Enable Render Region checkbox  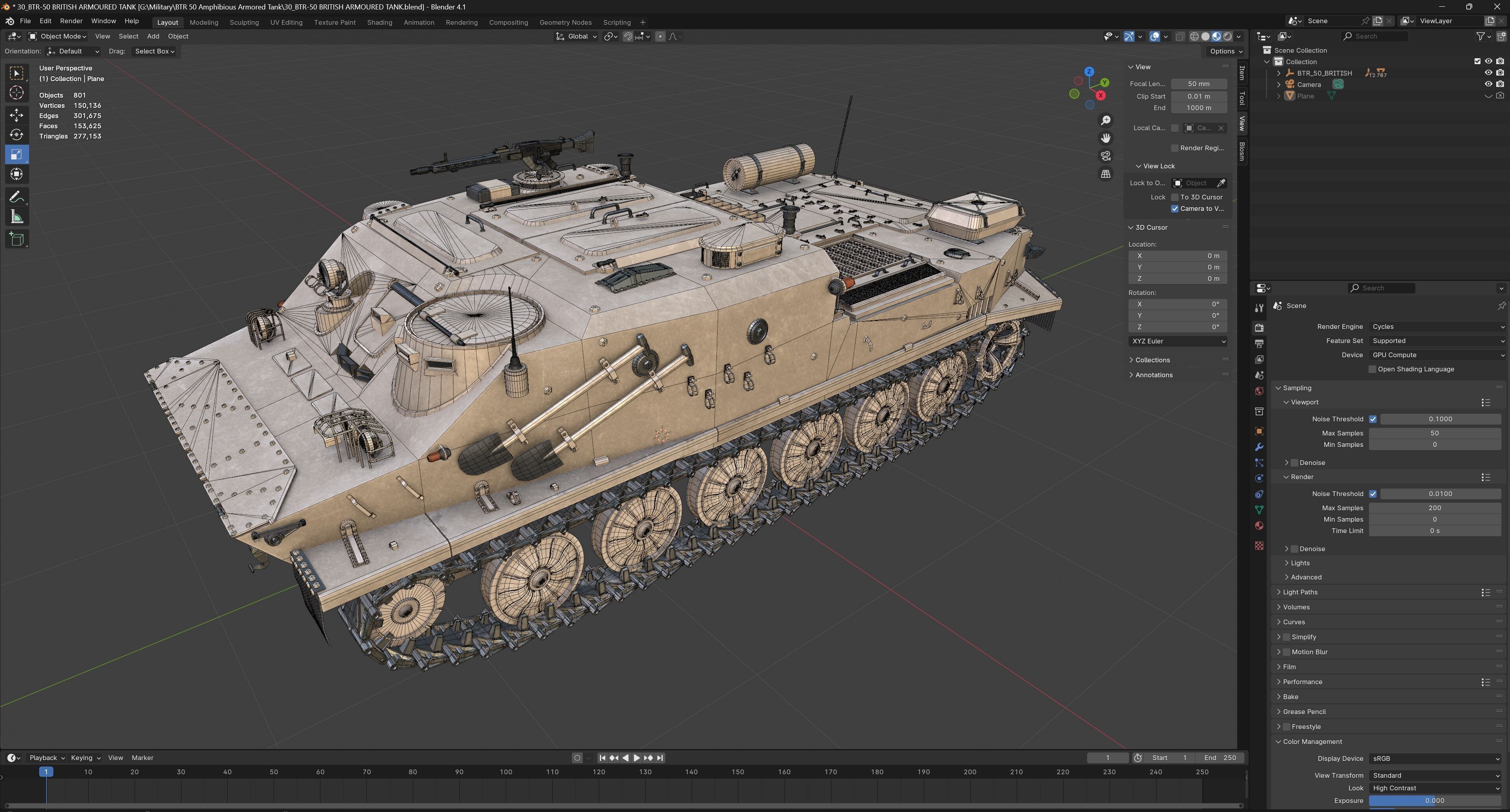pos(1175,148)
